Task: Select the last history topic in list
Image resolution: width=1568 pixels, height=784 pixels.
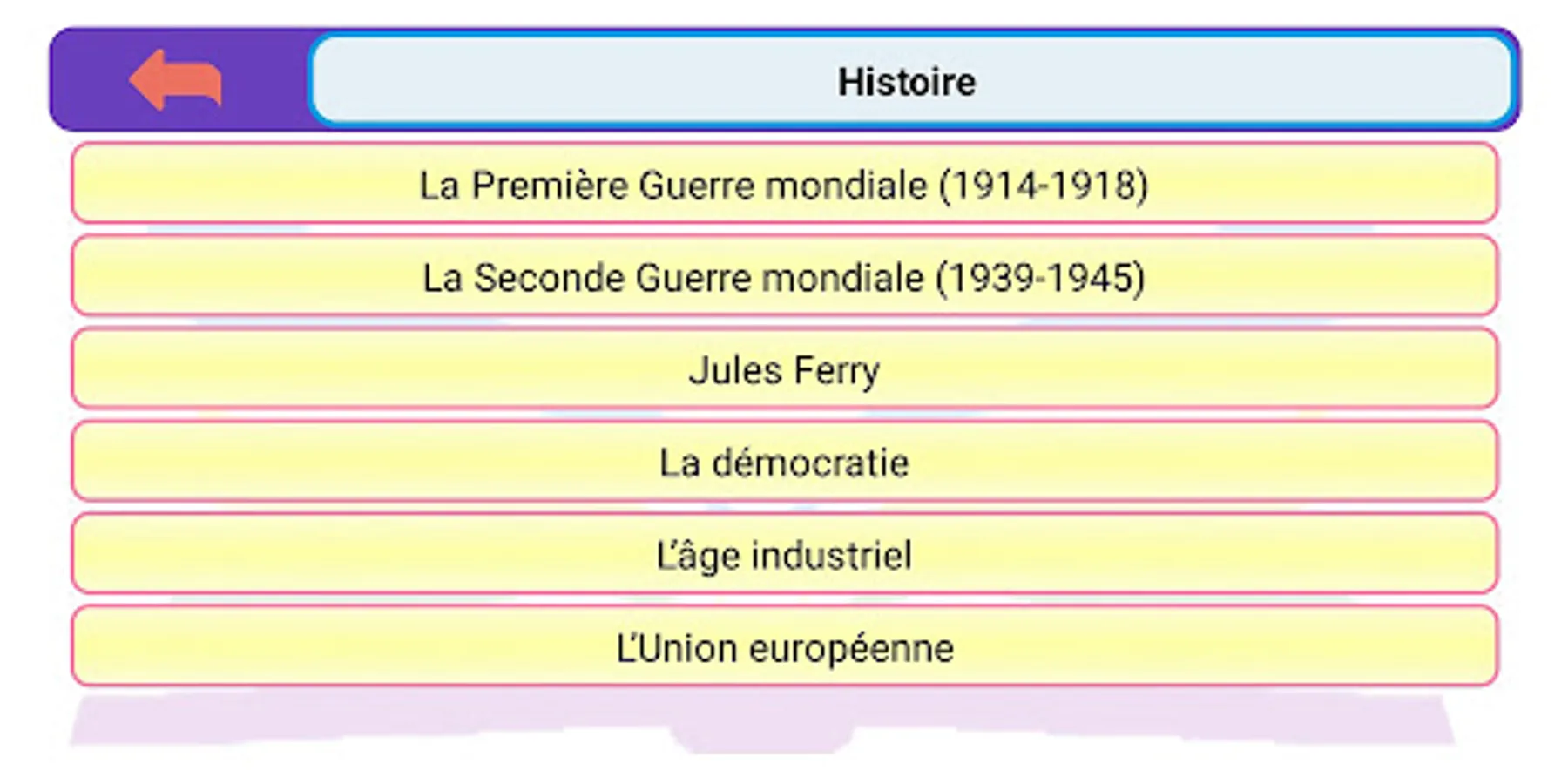Action: coord(784,647)
